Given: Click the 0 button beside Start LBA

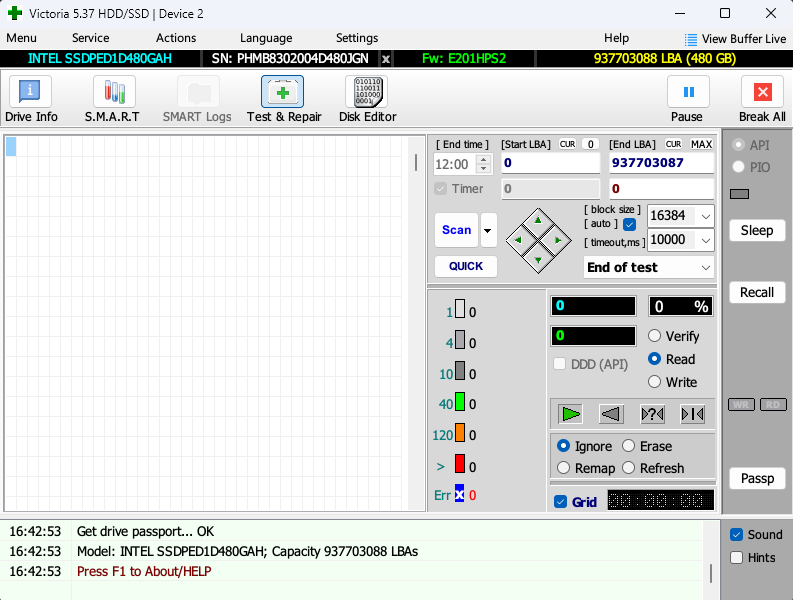Looking at the screenshot, I should [590, 144].
